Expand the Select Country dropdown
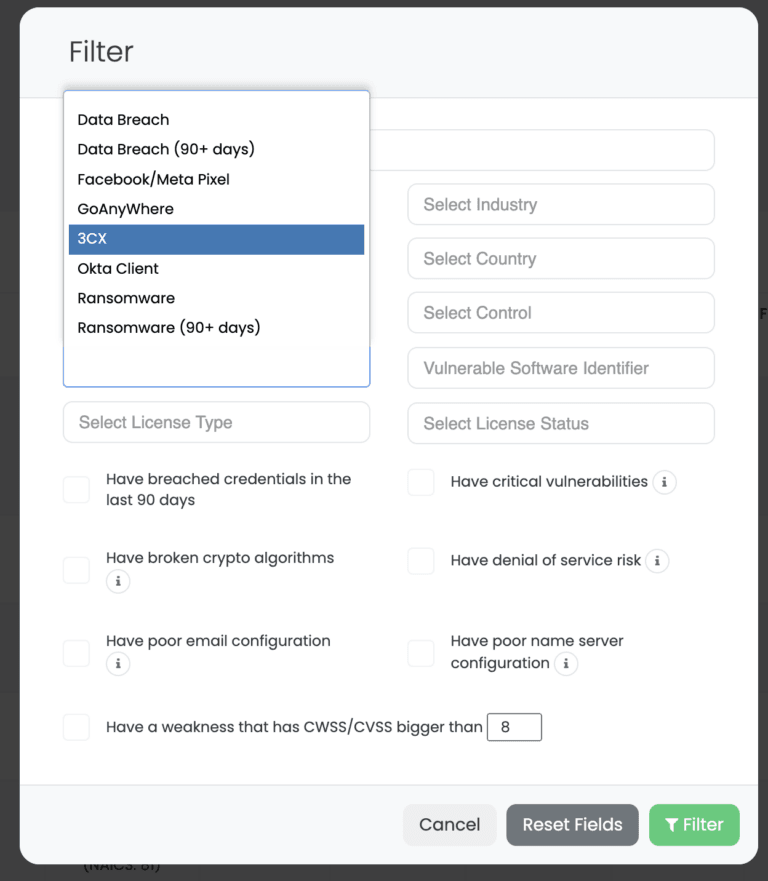Screen dimensions: 768x881 560,259
